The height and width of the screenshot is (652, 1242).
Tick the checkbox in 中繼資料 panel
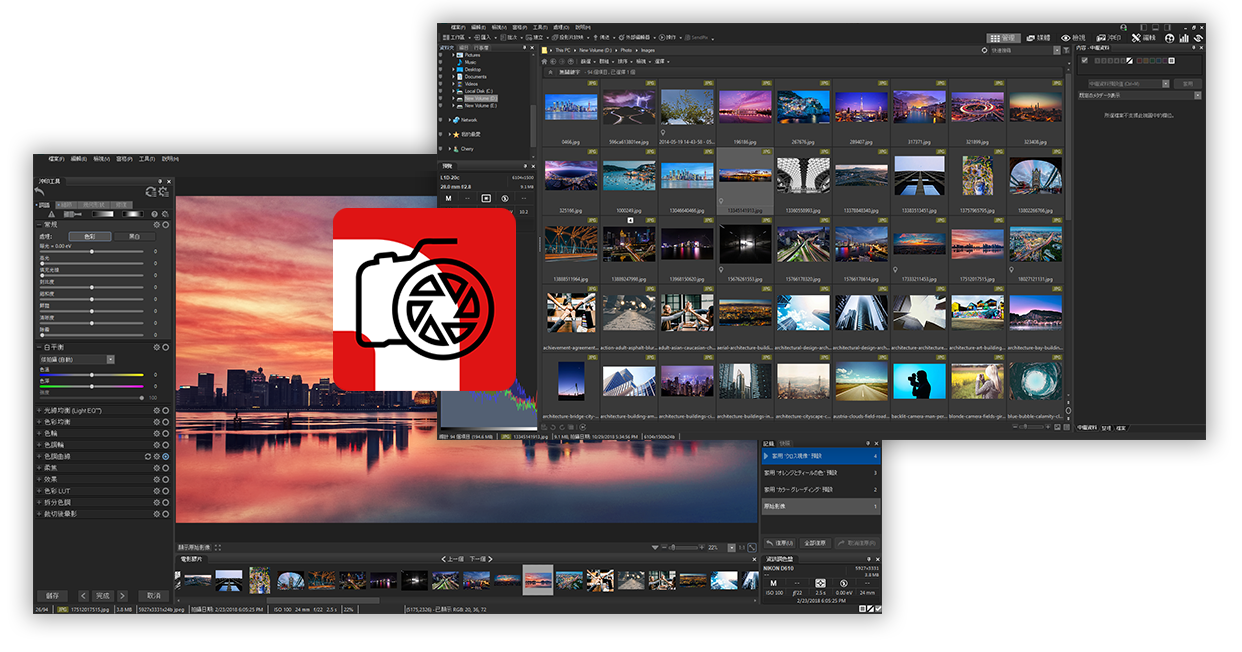coord(1085,60)
